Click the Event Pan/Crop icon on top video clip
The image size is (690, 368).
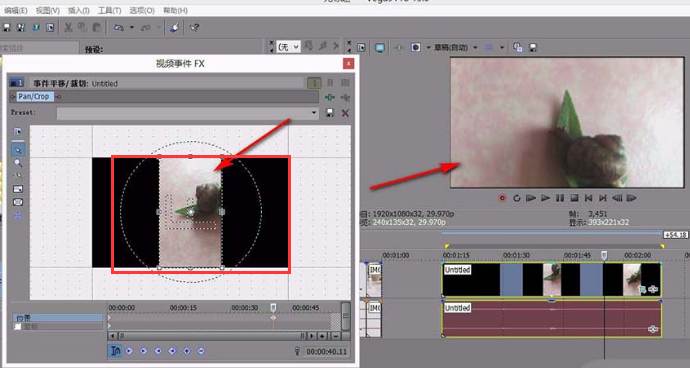point(642,289)
